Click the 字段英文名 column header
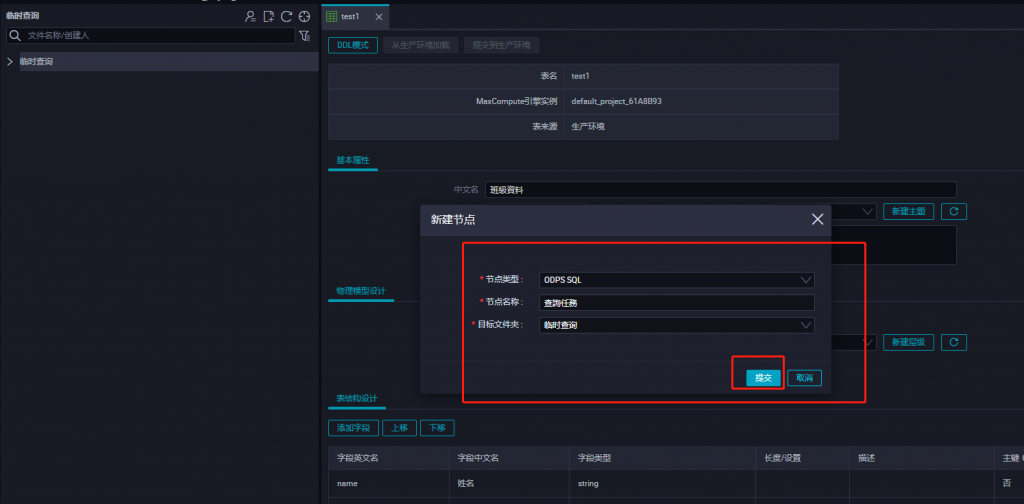Viewport: 1024px width, 504px height. coord(389,458)
